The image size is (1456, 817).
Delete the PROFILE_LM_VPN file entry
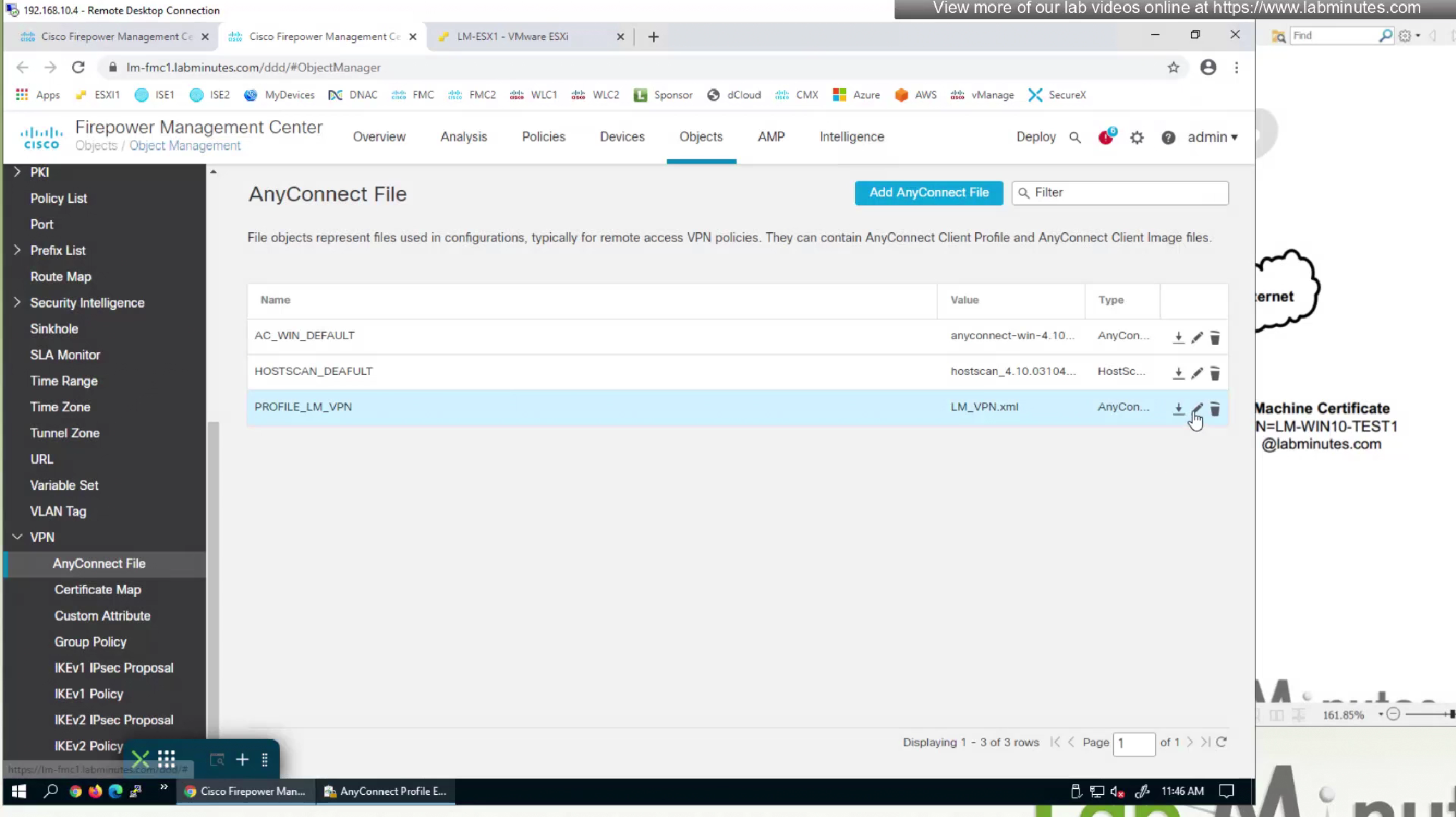[1215, 408]
